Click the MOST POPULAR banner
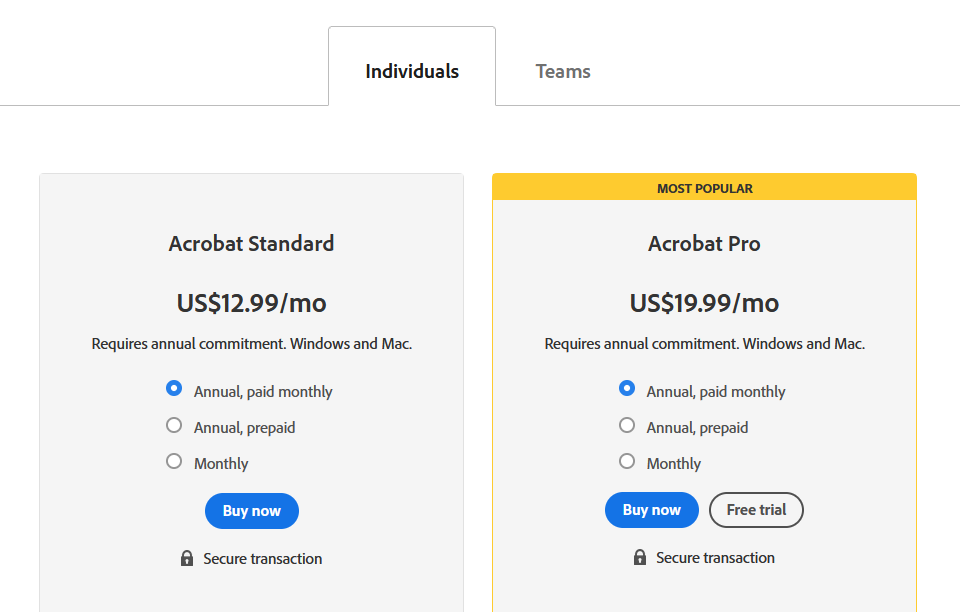 [704, 187]
